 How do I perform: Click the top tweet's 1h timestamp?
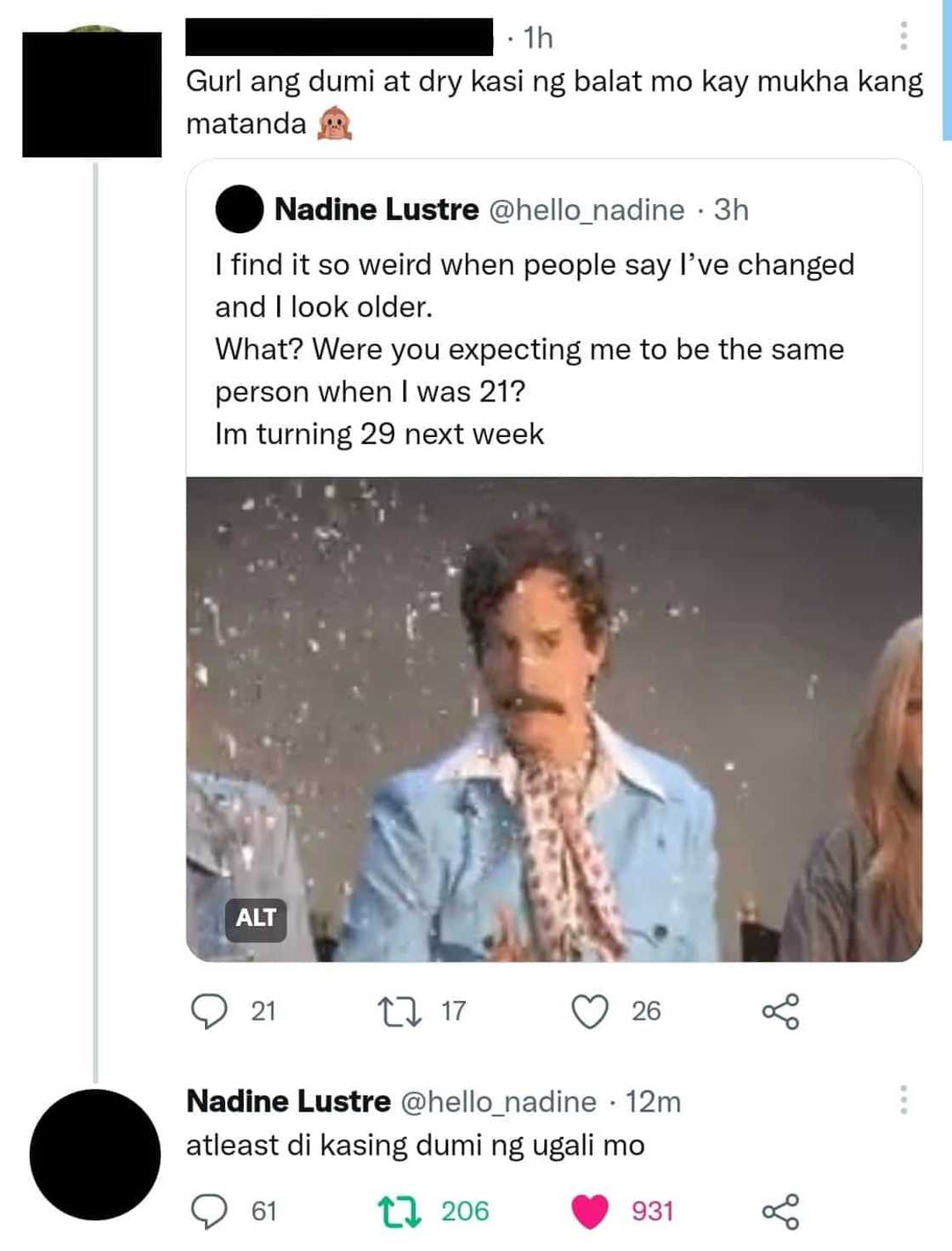click(538, 38)
